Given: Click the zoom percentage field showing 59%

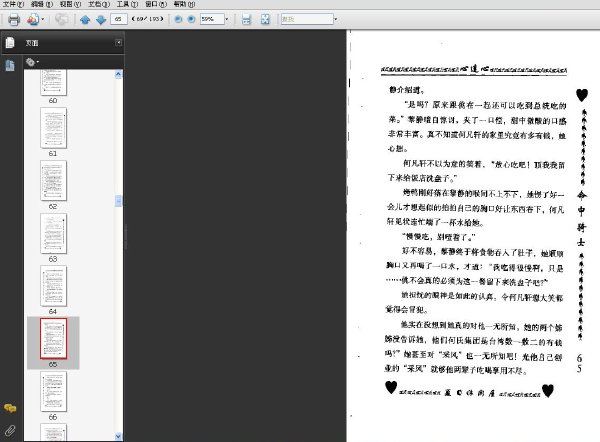Looking at the screenshot, I should 212,19.
